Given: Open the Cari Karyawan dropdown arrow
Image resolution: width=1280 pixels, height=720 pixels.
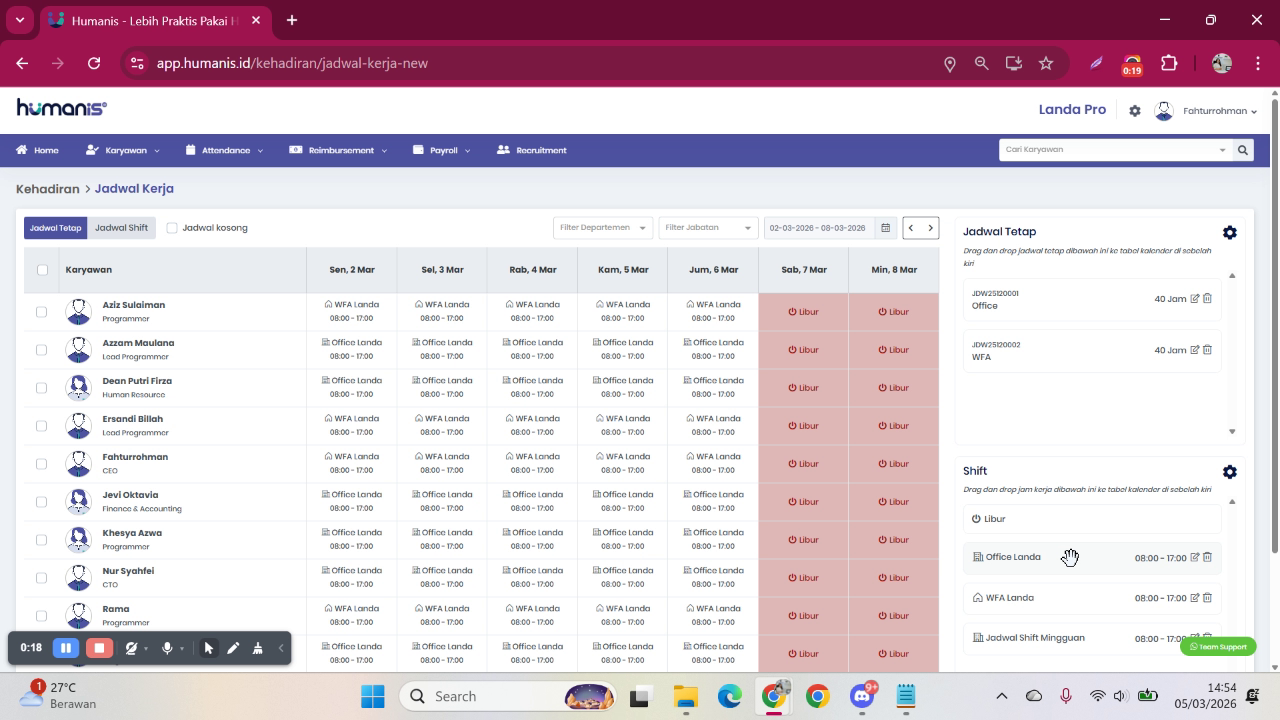Looking at the screenshot, I should click(1222, 150).
